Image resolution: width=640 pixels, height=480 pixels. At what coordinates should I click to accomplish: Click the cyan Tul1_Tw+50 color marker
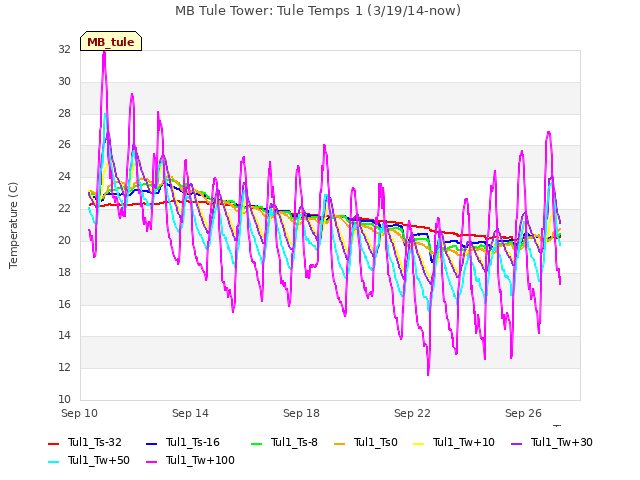click(53, 461)
